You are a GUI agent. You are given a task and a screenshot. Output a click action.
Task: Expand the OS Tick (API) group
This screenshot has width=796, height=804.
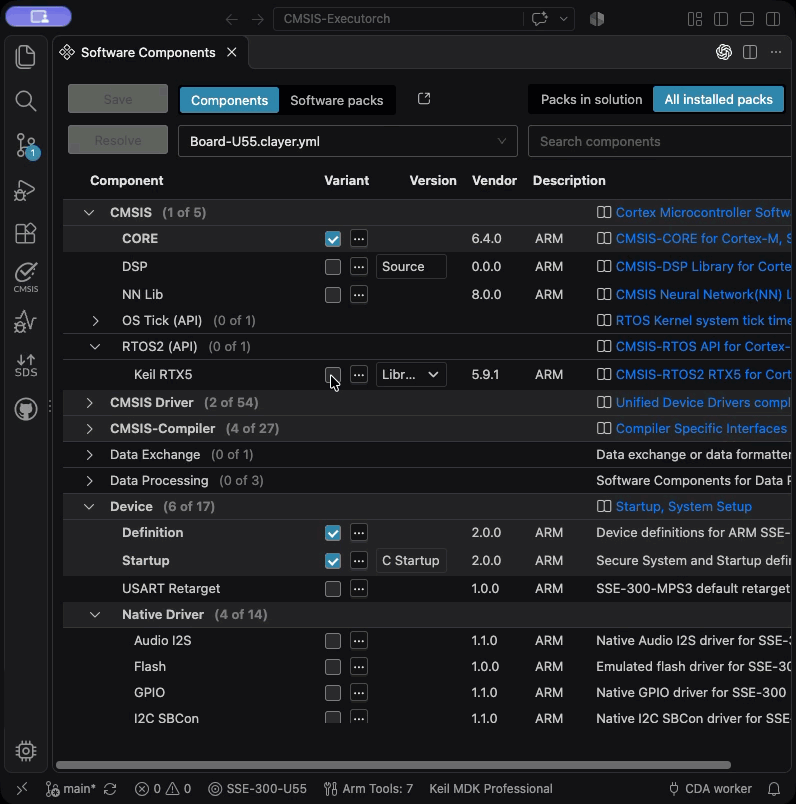[95, 321]
